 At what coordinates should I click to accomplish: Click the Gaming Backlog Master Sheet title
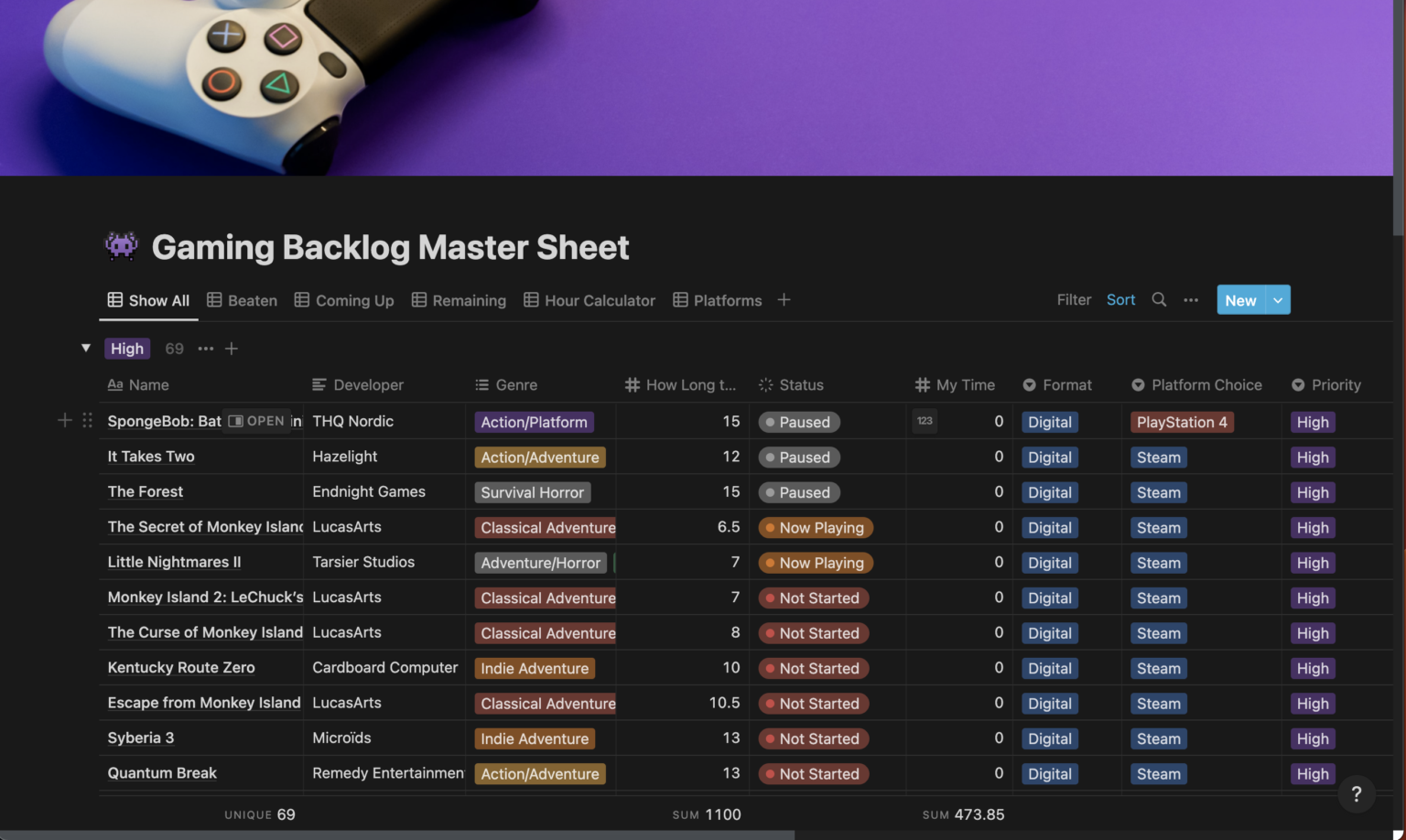tap(390, 247)
